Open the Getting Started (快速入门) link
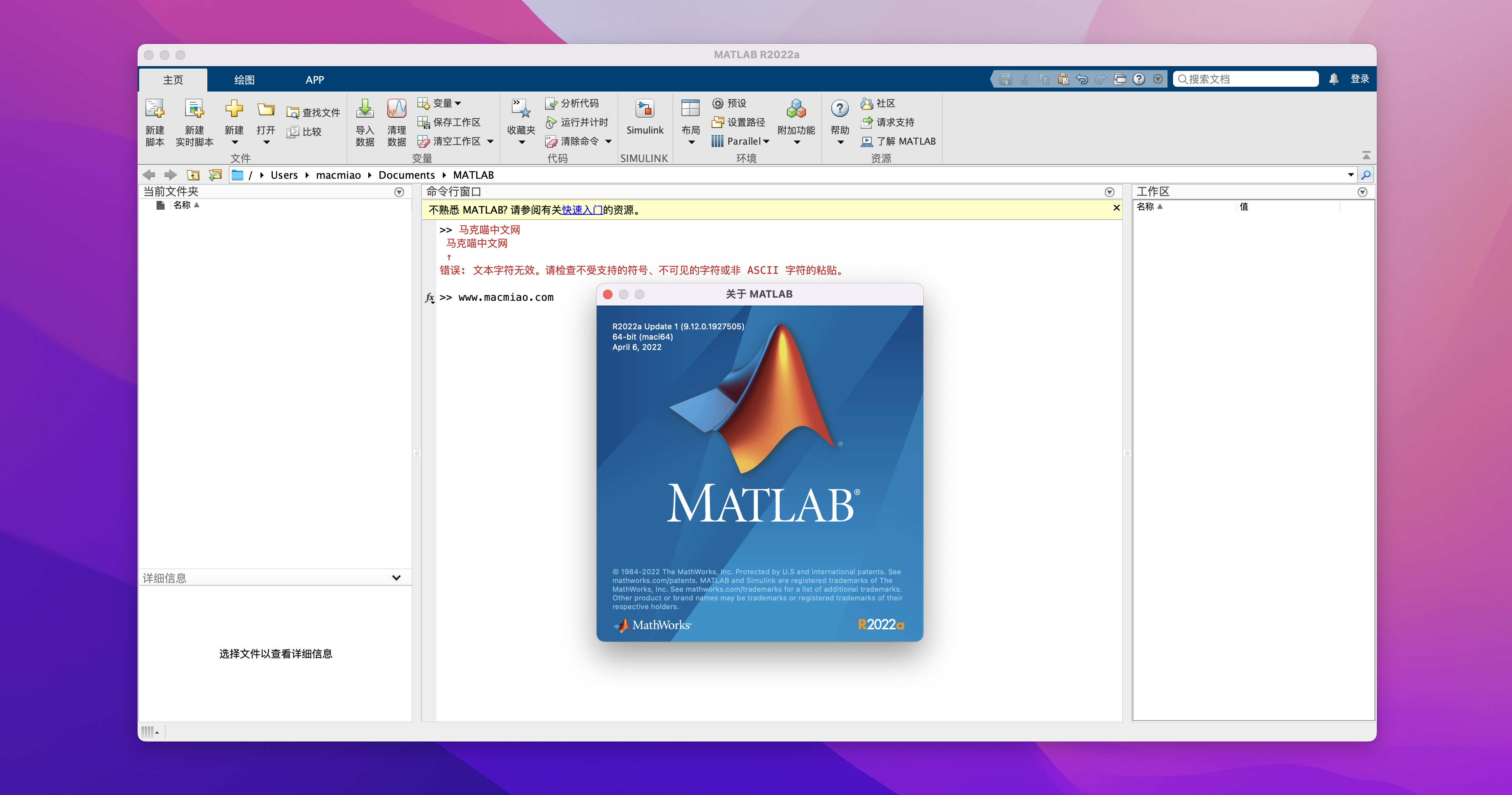 (x=582, y=210)
